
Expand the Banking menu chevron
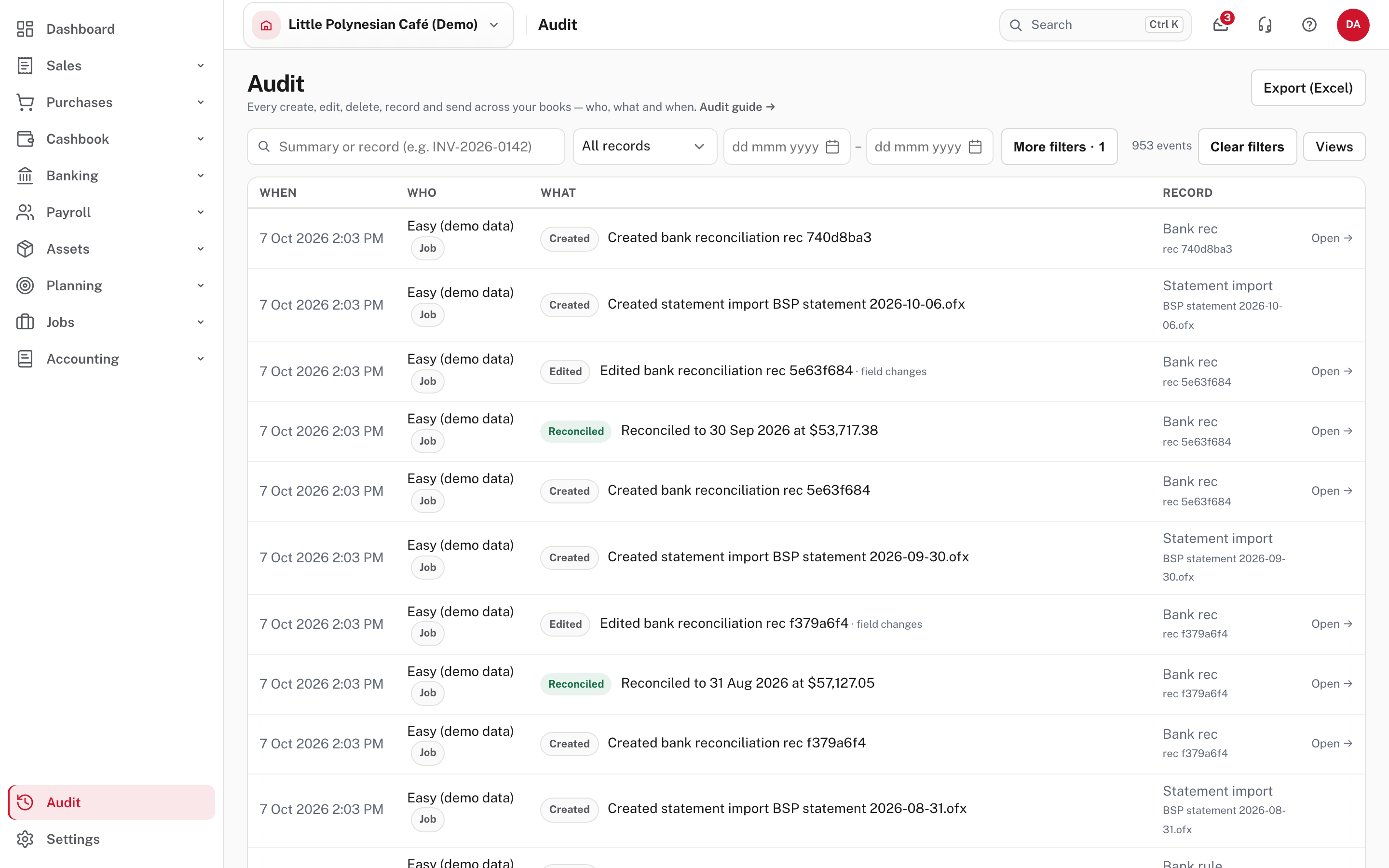click(x=200, y=176)
